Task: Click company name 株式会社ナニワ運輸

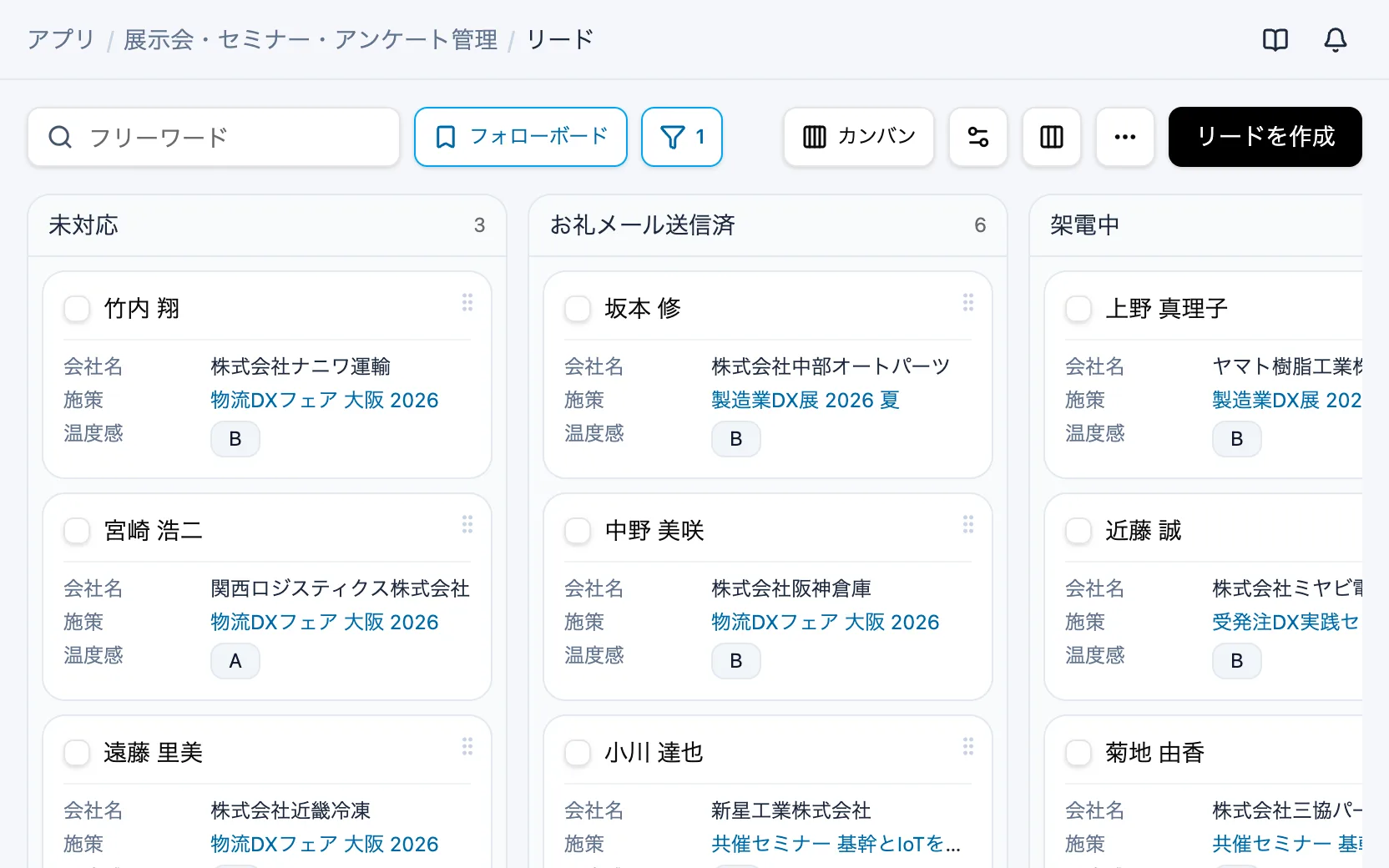Action: click(x=301, y=366)
